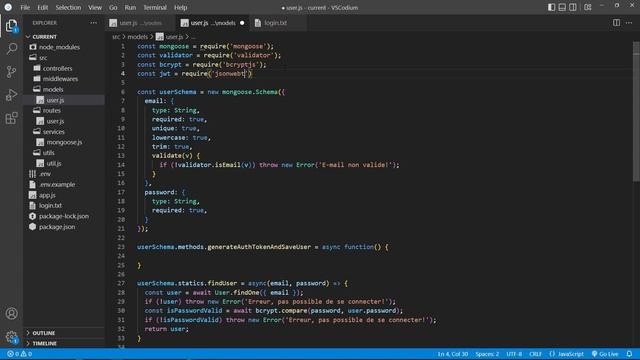Open package-lock.json in the explorer
Image resolution: width=640 pixels, height=360 pixels.
click(x=64, y=216)
